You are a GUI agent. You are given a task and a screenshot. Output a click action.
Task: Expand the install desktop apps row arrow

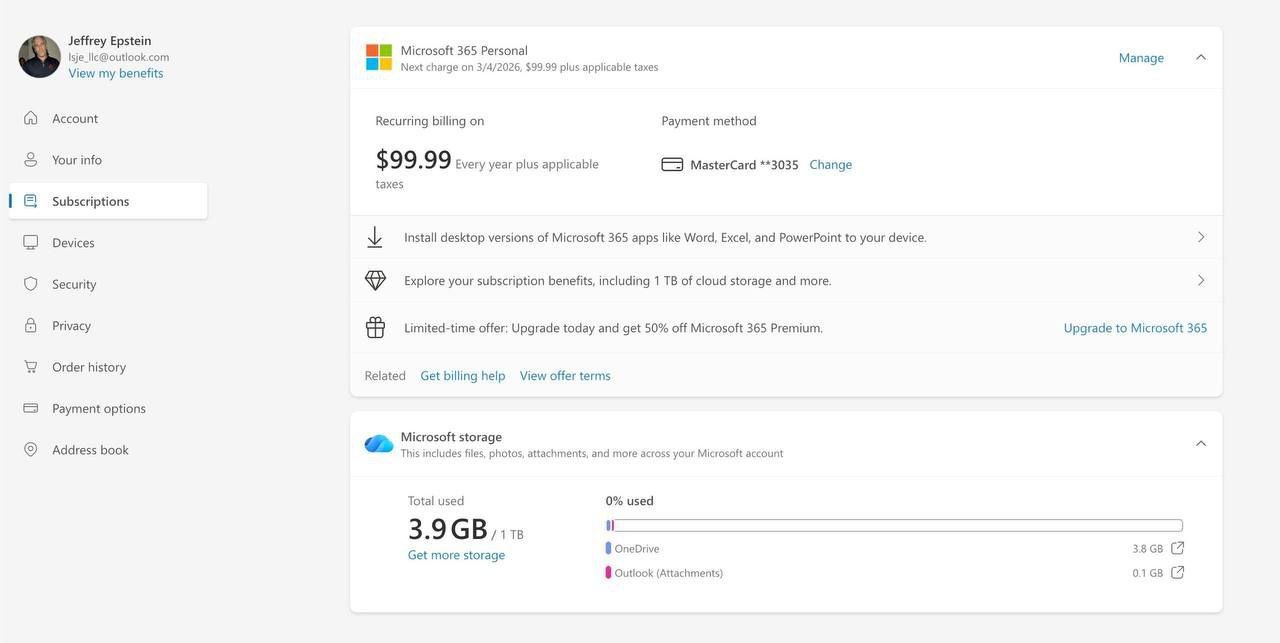tap(1201, 237)
